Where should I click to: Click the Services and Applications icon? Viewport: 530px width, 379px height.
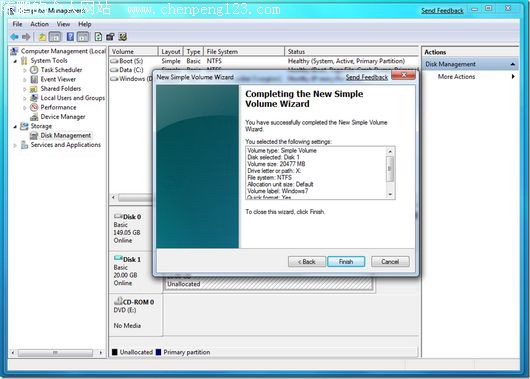pos(24,145)
